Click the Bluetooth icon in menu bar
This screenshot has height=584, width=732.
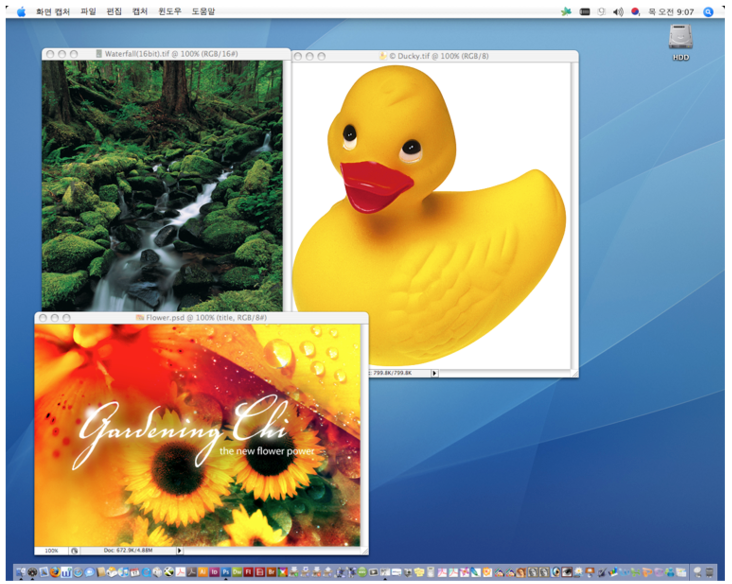601,11
